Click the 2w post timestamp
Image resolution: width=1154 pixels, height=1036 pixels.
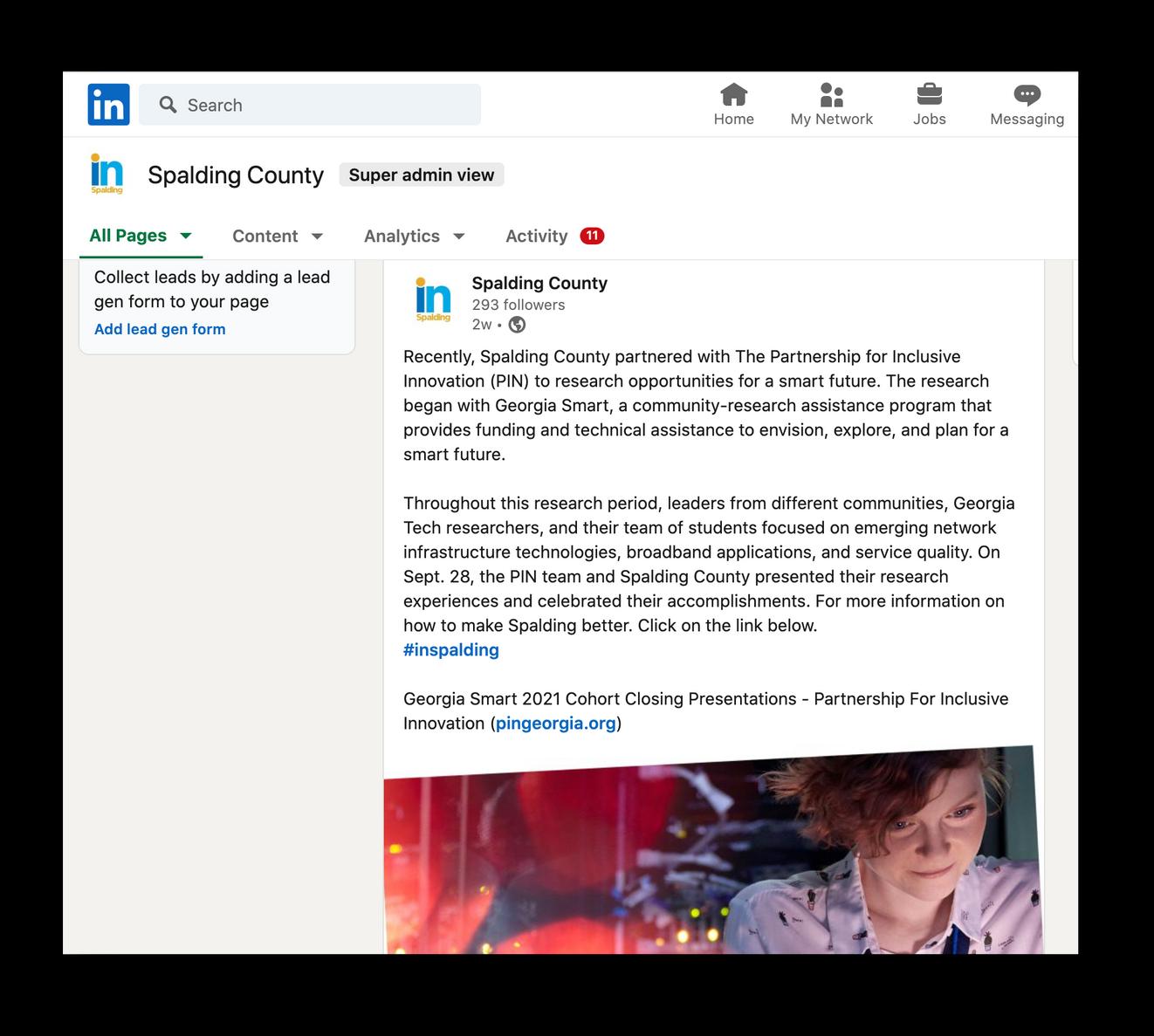[x=482, y=325]
